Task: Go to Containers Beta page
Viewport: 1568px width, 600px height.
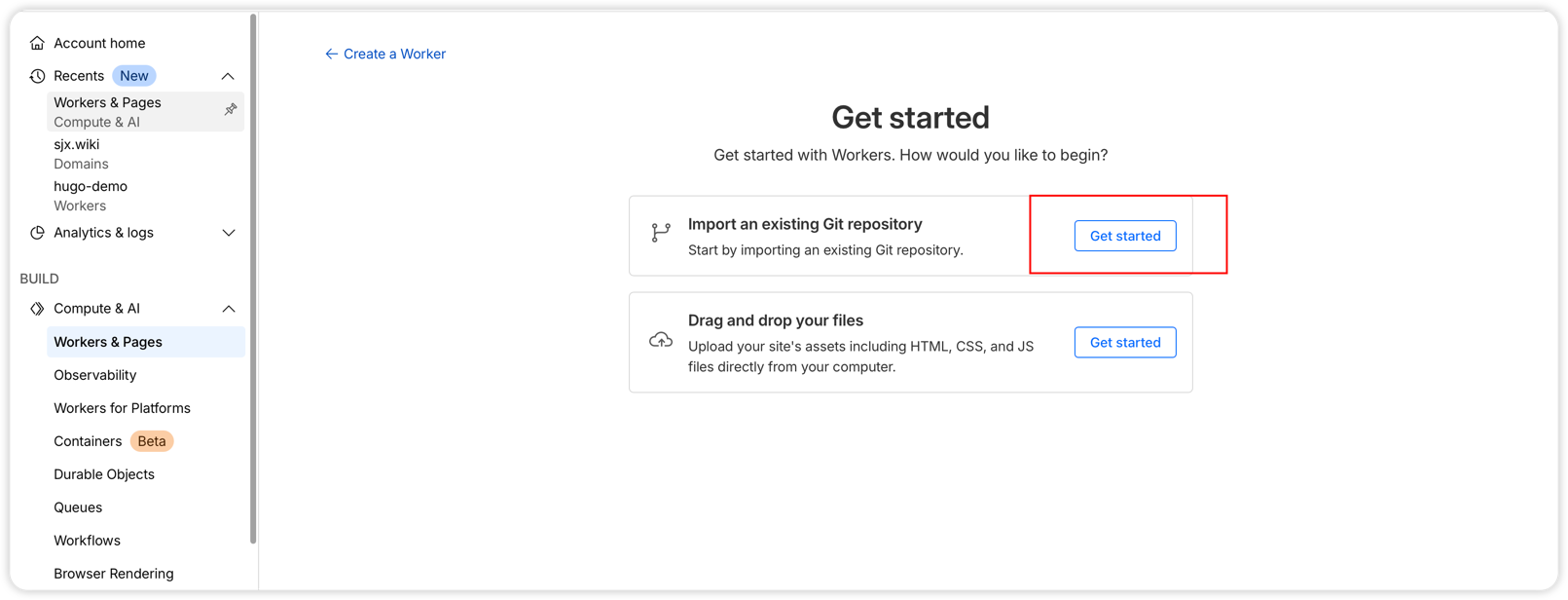Action: pyautogui.click(x=88, y=441)
